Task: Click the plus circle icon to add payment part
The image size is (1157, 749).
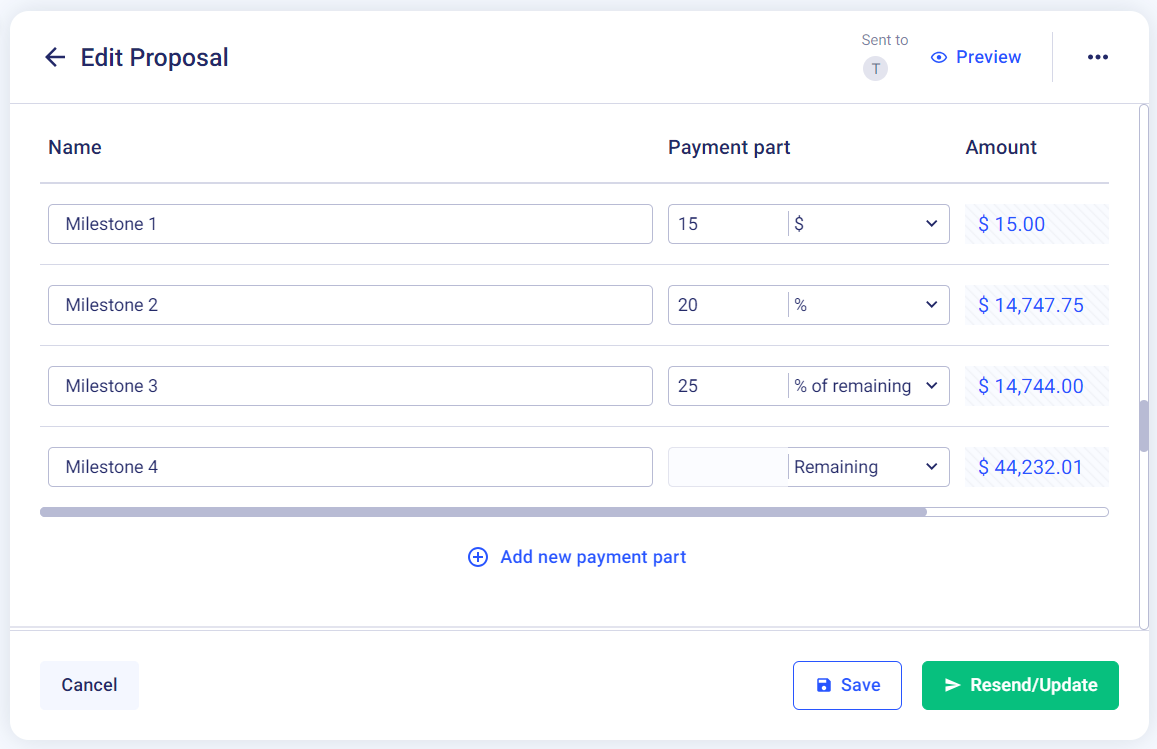Action: click(x=477, y=557)
